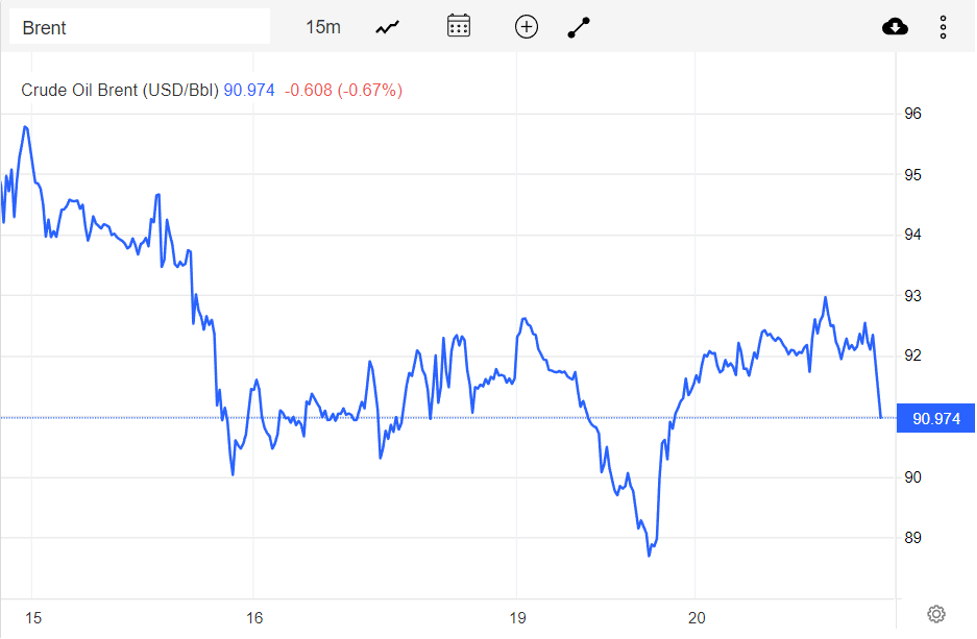Open the 15m interval selector
The image size is (977, 639).
pyautogui.click(x=323, y=27)
